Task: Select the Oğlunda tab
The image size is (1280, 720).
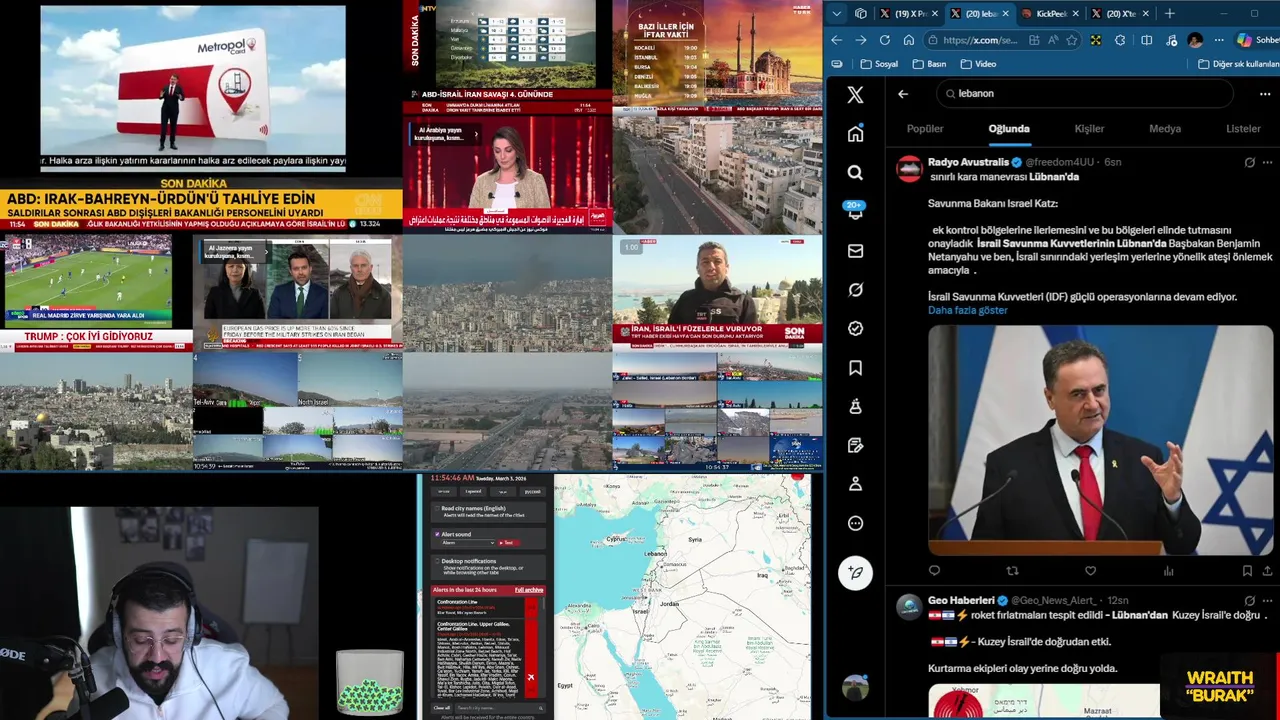Action: pyautogui.click(x=1009, y=129)
